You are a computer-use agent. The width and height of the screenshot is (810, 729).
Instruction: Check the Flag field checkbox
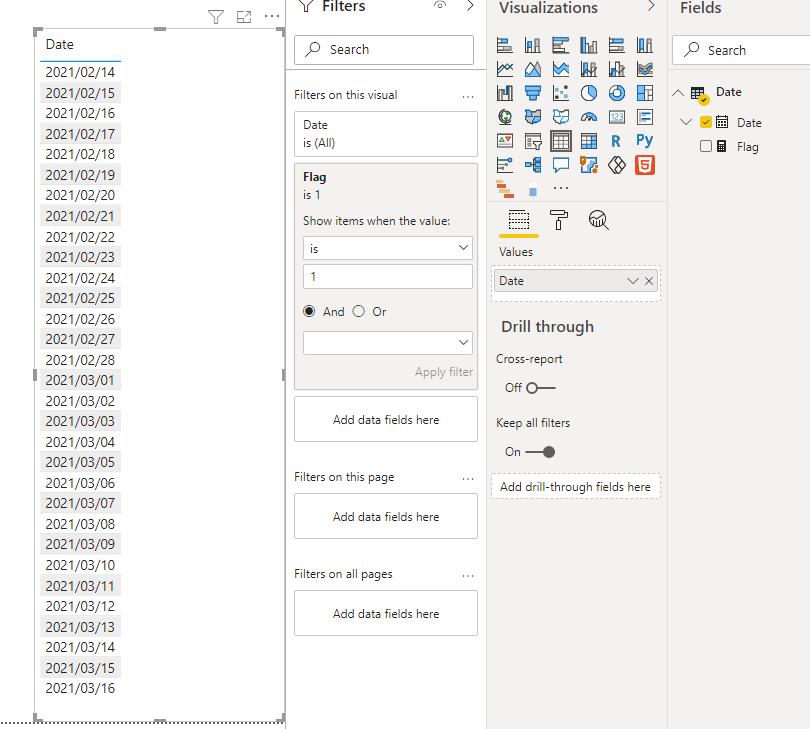pos(706,146)
